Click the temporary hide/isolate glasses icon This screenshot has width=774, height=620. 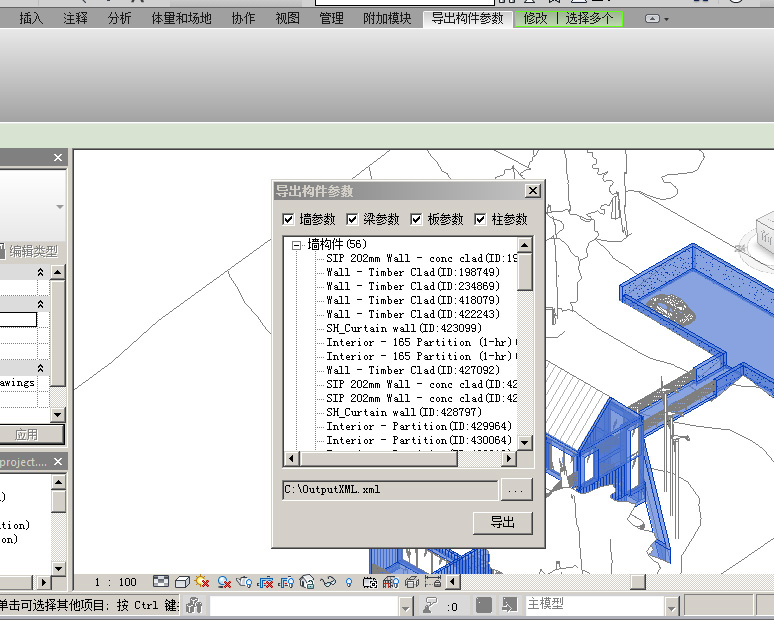click(328, 582)
